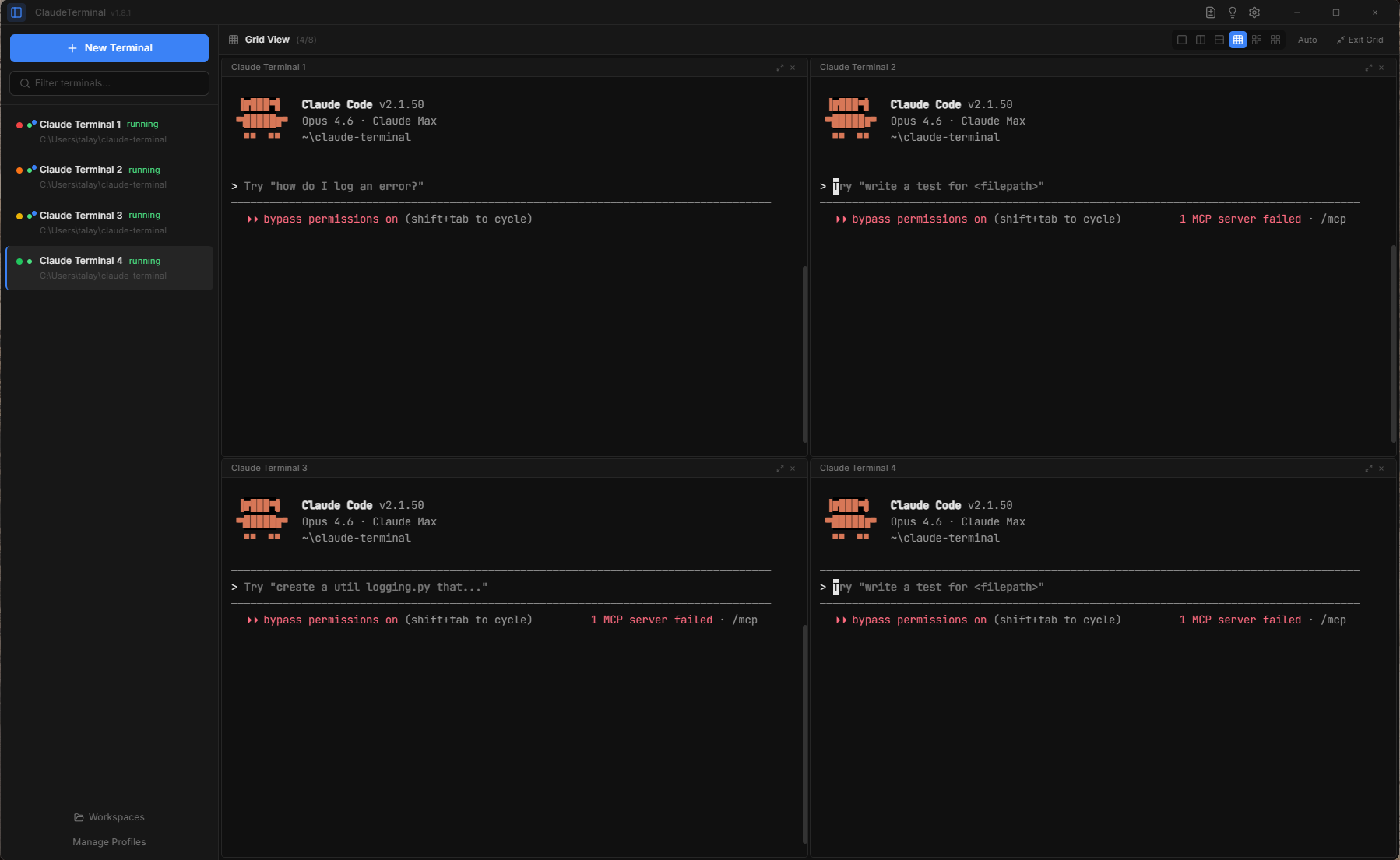Toggle the sidebar panel icon
The width and height of the screenshot is (1400, 860).
pyautogui.click(x=16, y=12)
